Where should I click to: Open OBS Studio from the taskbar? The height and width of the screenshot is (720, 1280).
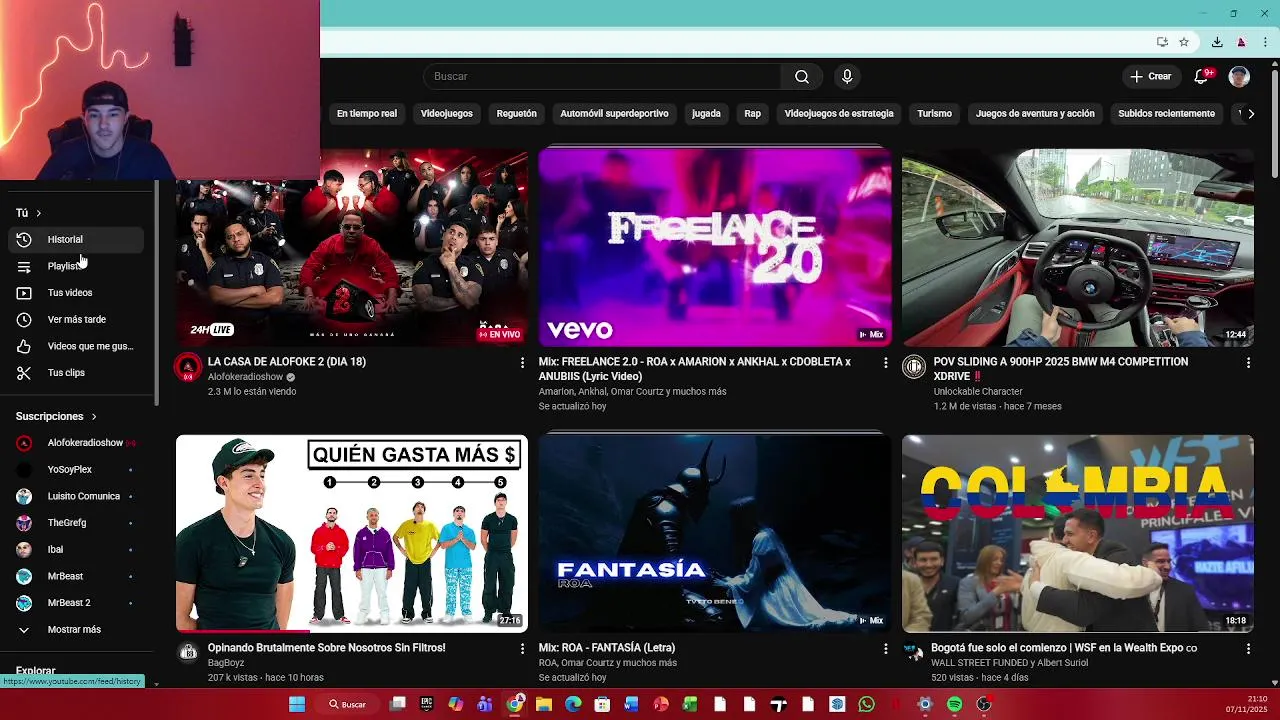[984, 705]
